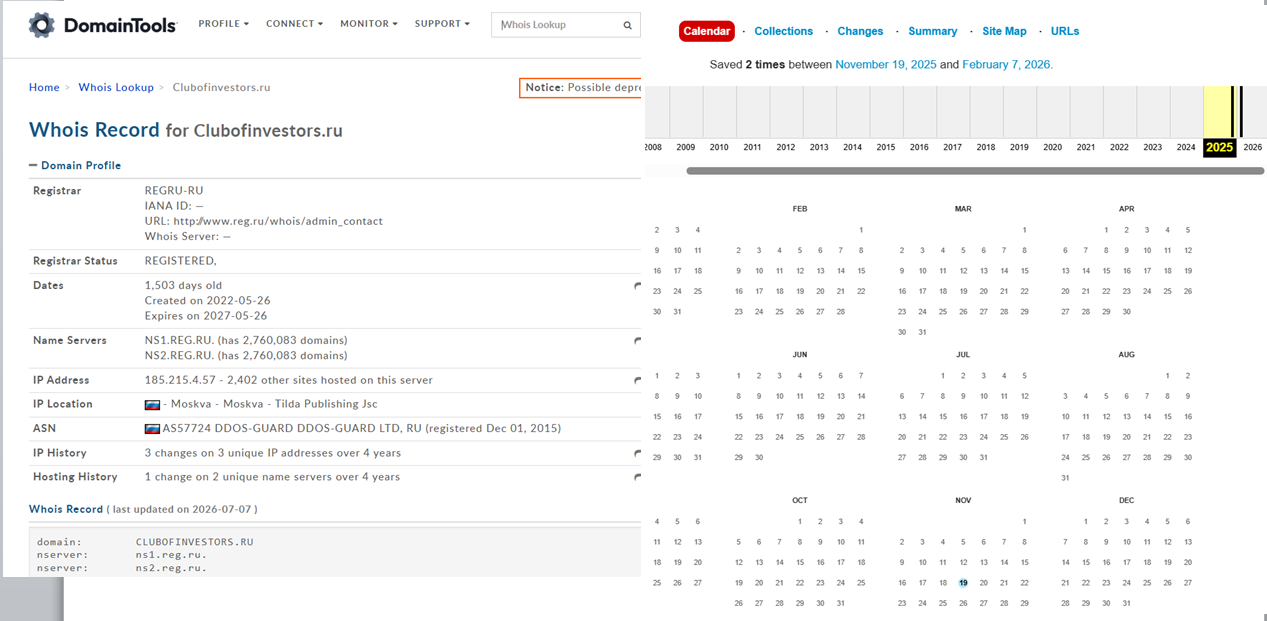Open Whois Lookup breadcrumb link
Image resolution: width=1267 pixels, height=621 pixels.
click(x=116, y=88)
